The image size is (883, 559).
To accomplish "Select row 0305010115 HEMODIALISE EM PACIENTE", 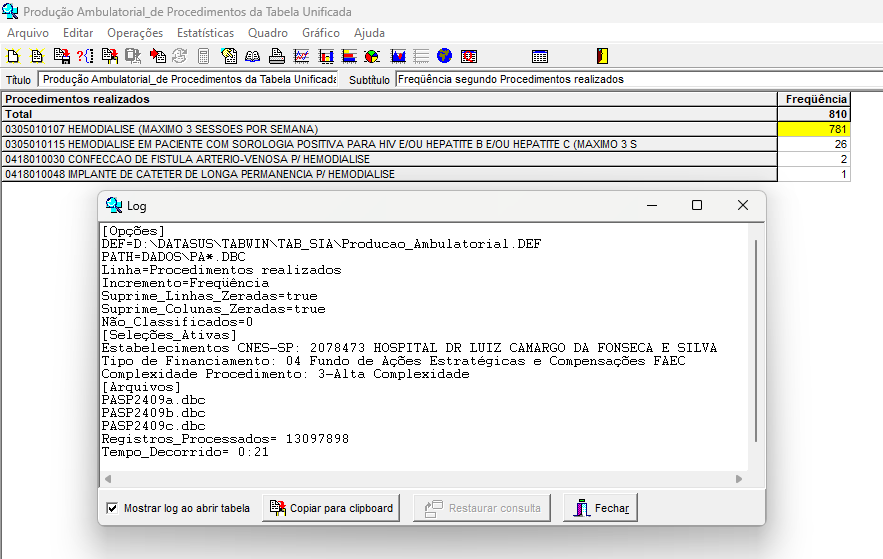I will (x=389, y=144).
